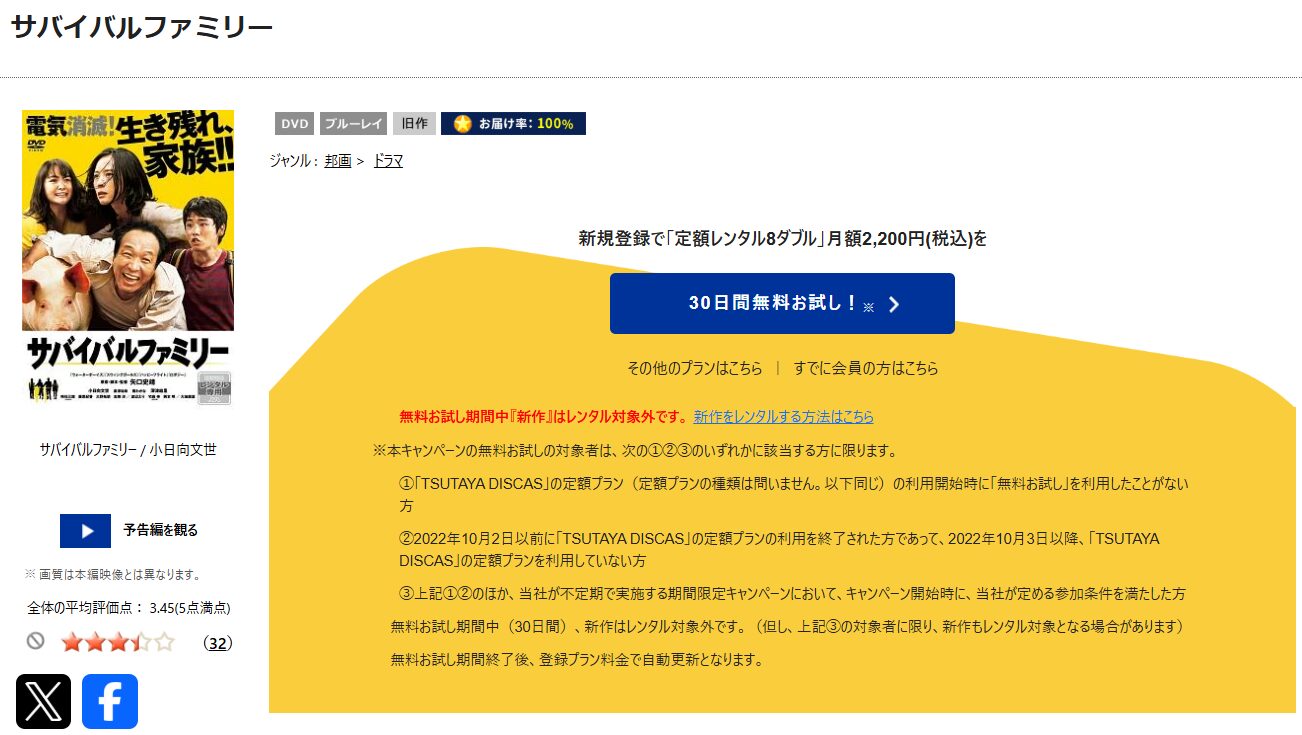Click the no-rating circle icon beside stars
The image size is (1302, 735).
(36, 642)
